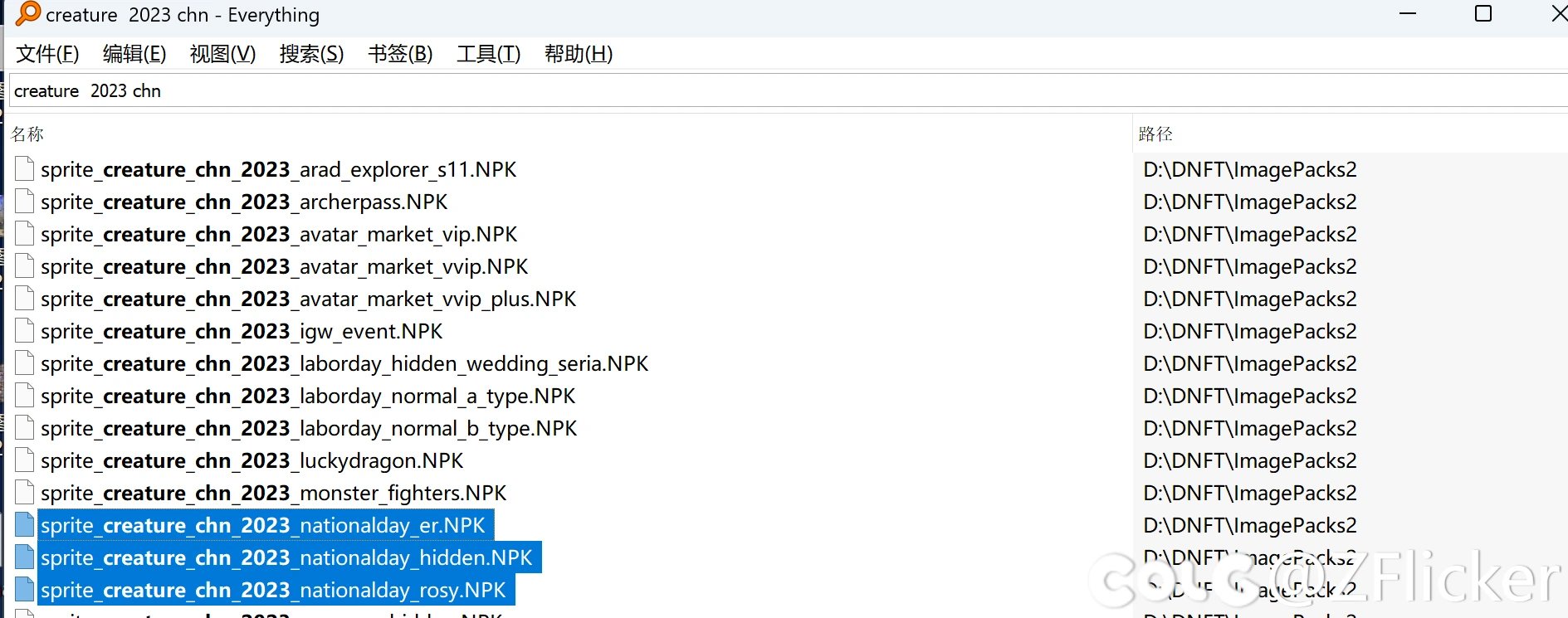Click path cell of laborday_normal_a_type.NPK row
Screen dimensions: 1568x618
1249,396
